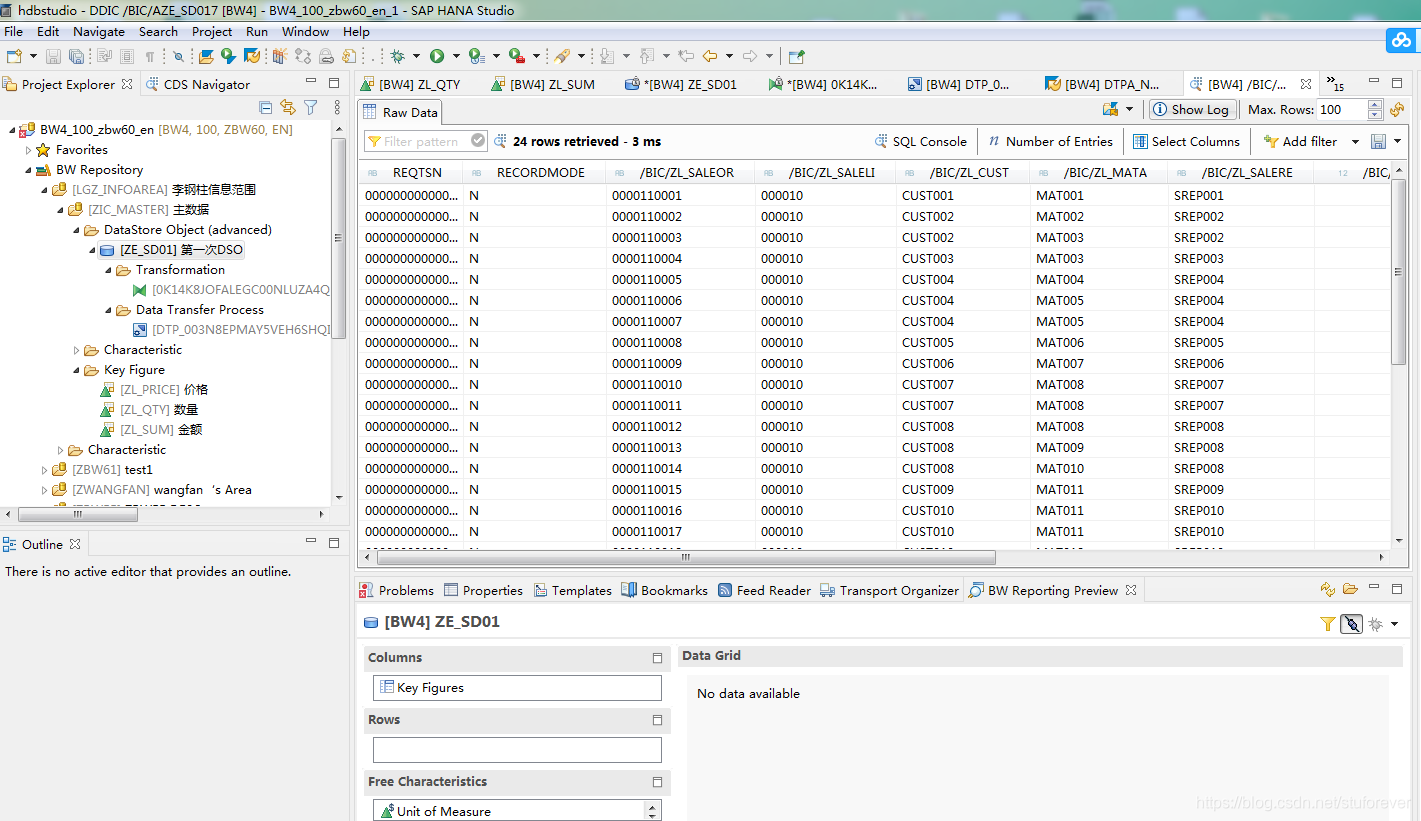Click the yellow filter funnel in ZE_SD01 preview
The image size is (1421, 821).
tap(1328, 624)
